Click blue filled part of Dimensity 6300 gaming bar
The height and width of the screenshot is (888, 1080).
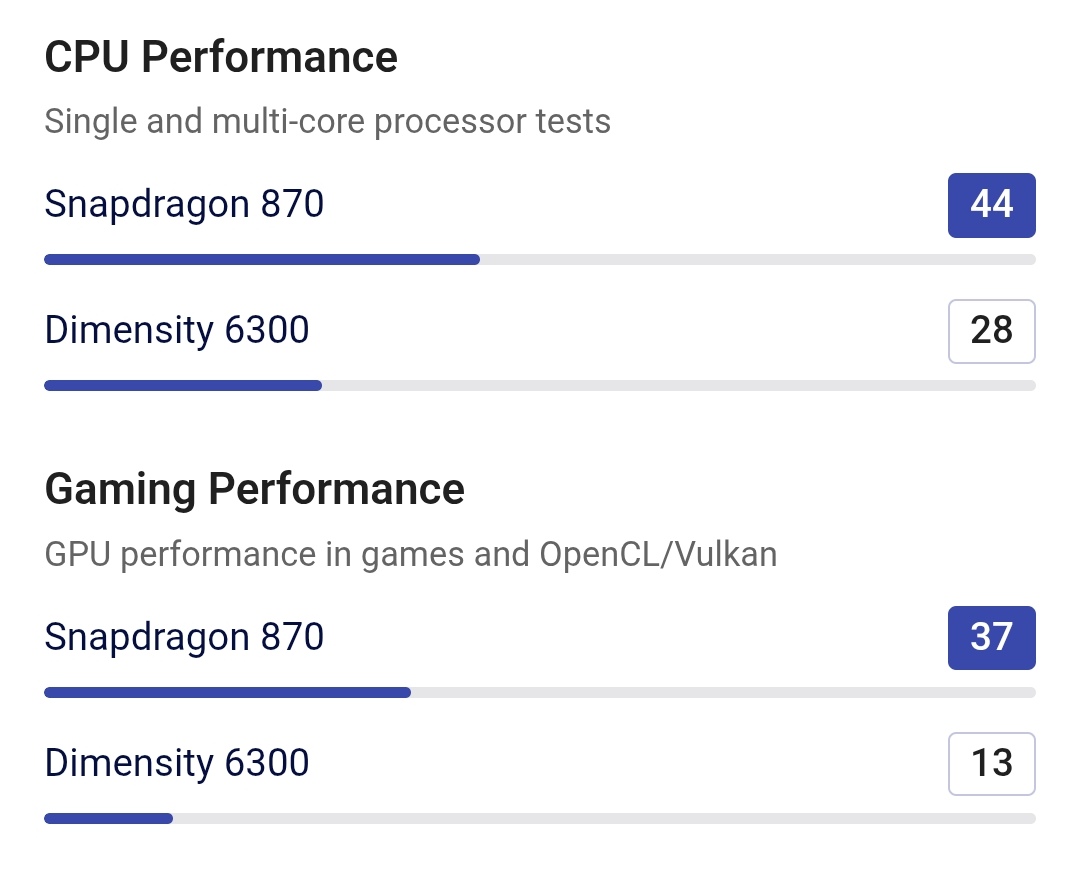pyautogui.click(x=108, y=818)
